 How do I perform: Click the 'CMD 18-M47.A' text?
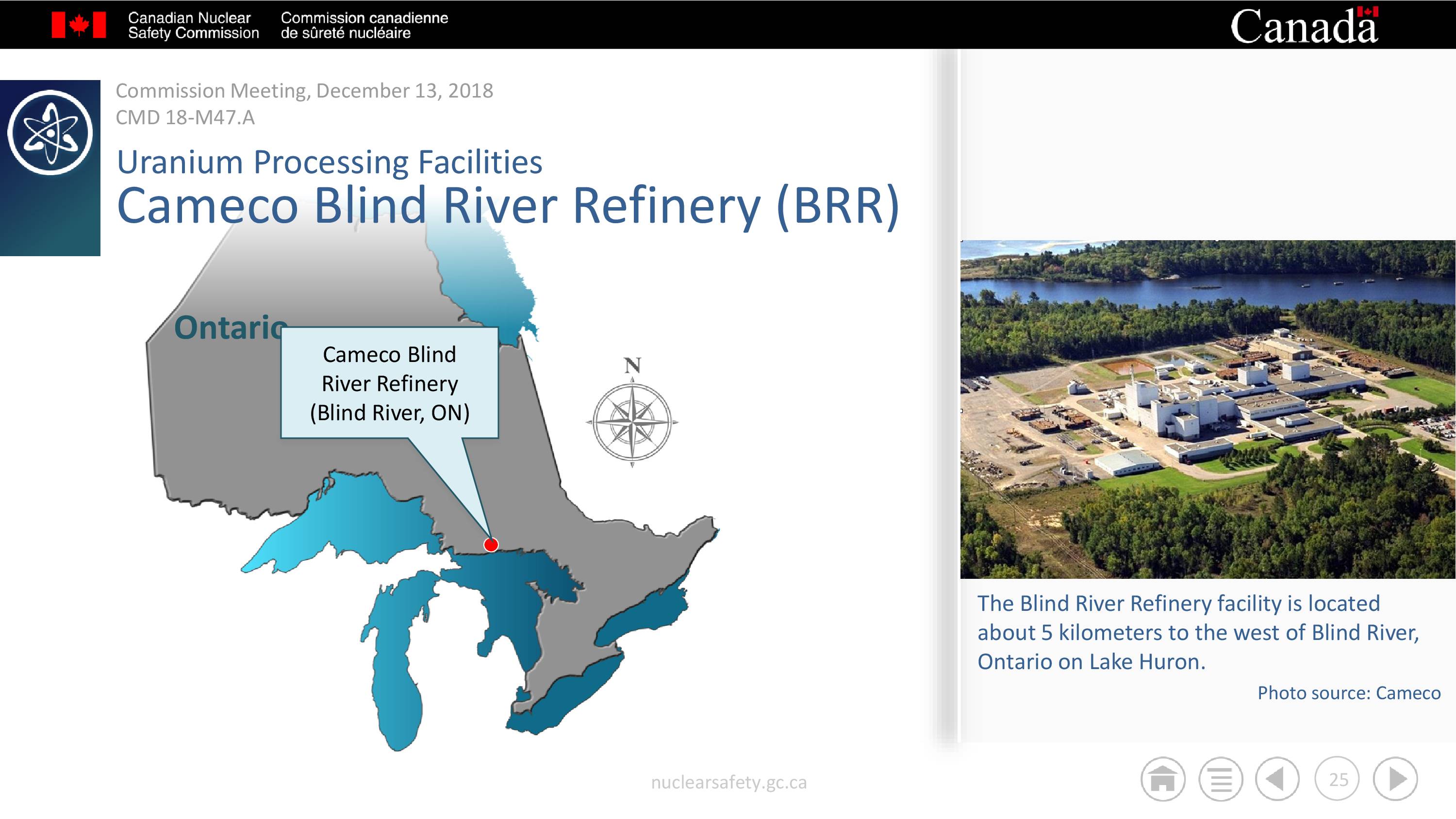185,117
